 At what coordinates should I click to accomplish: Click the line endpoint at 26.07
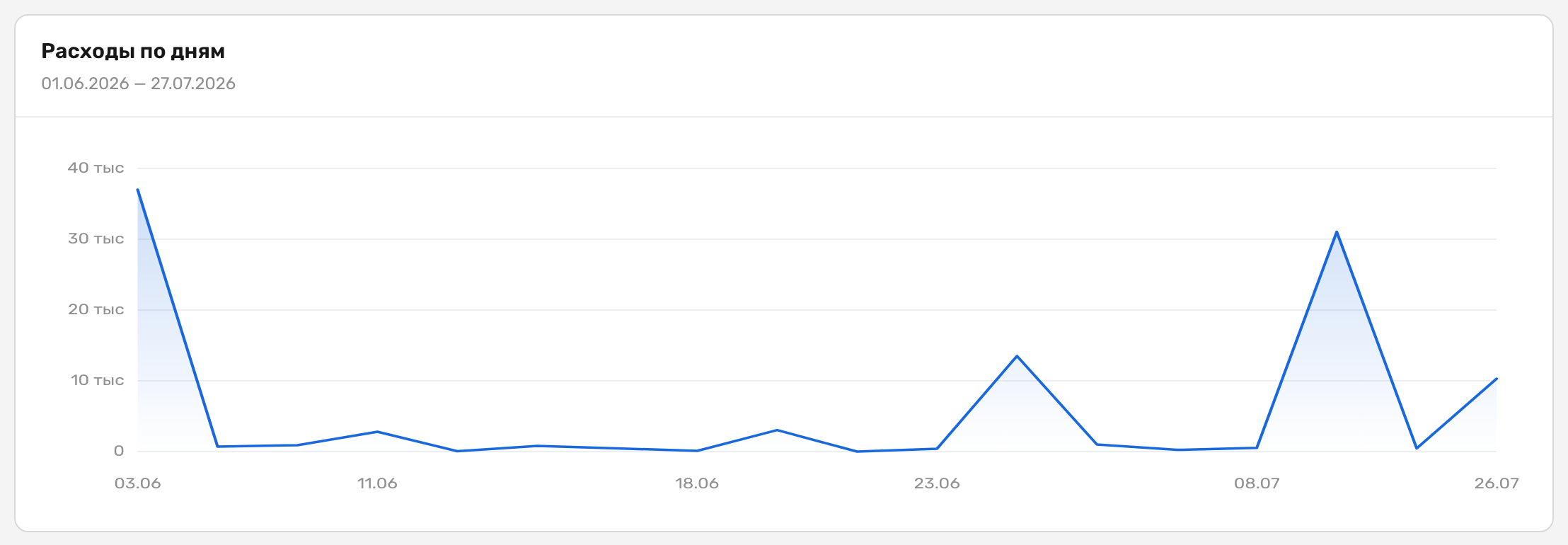1496,379
